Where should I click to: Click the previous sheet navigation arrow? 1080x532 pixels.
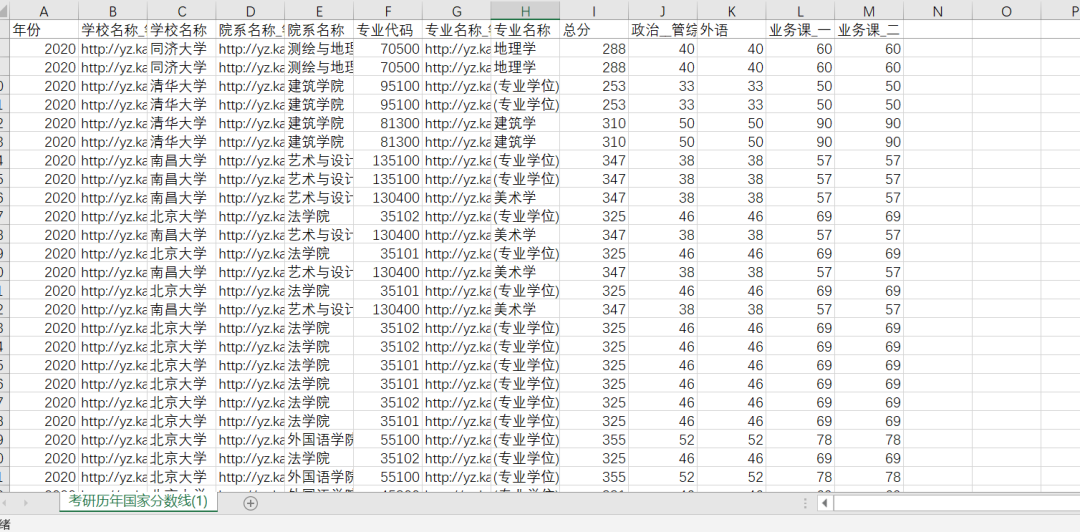click(7, 503)
